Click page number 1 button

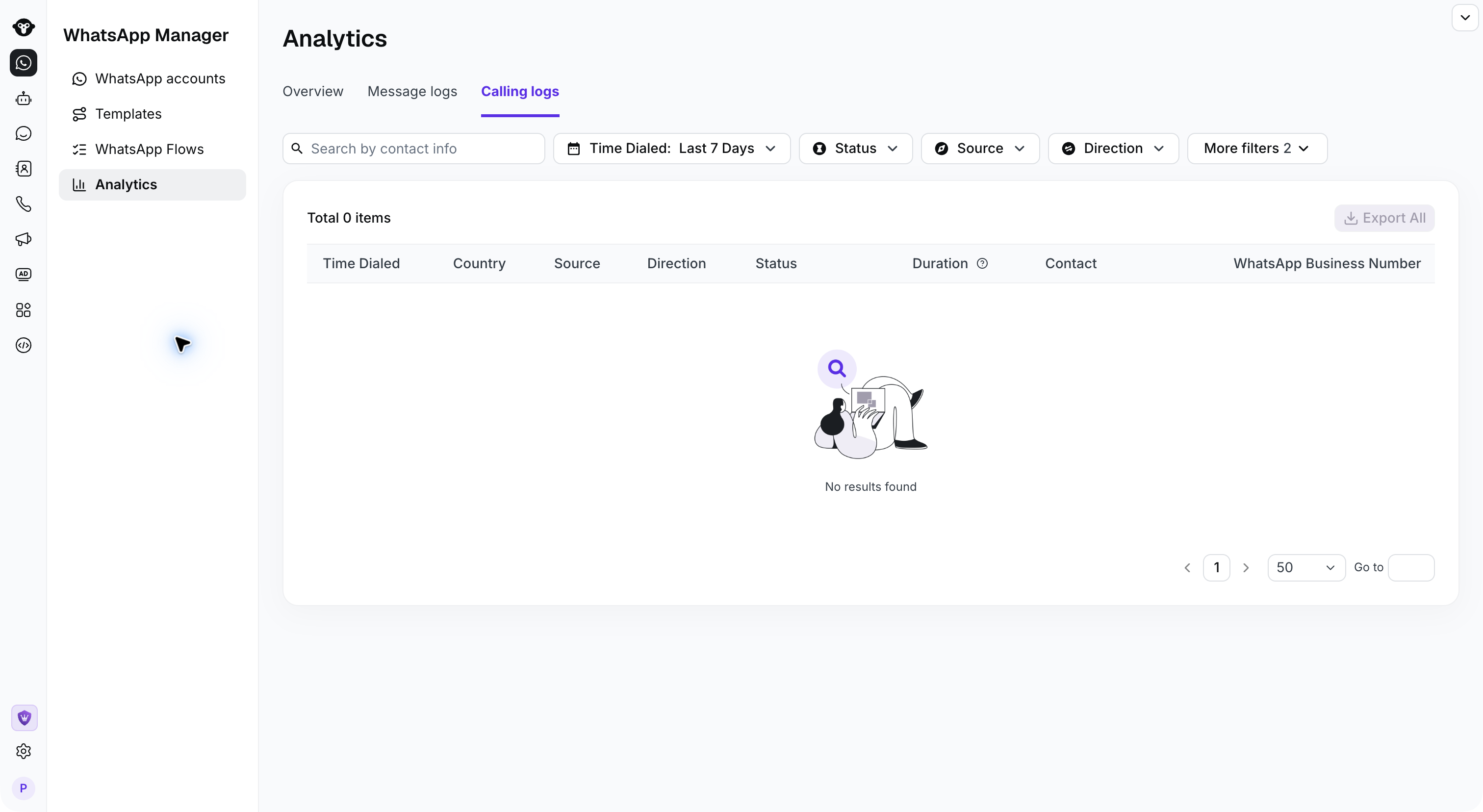tap(1216, 568)
